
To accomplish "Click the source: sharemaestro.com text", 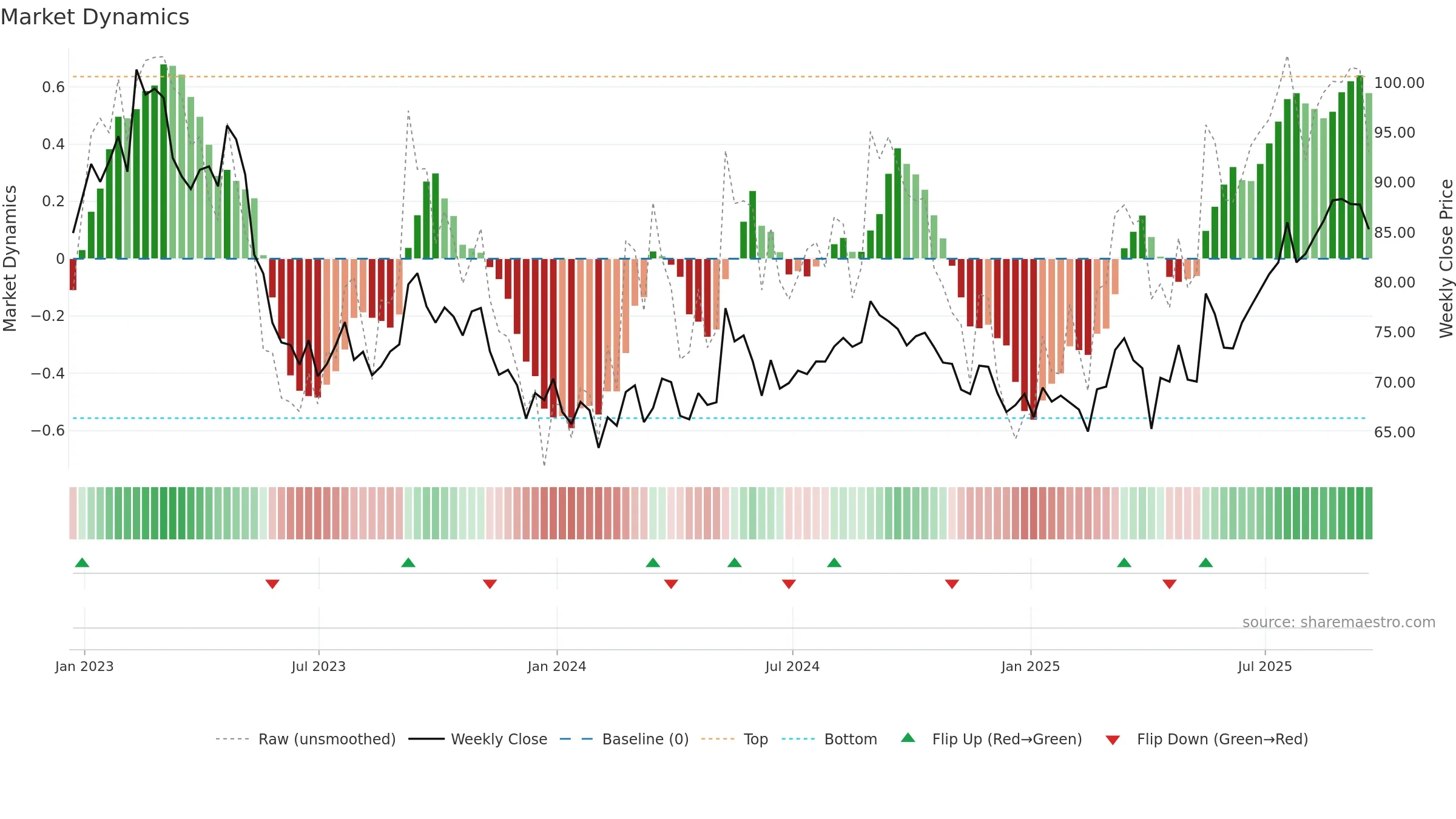I will [1339, 622].
